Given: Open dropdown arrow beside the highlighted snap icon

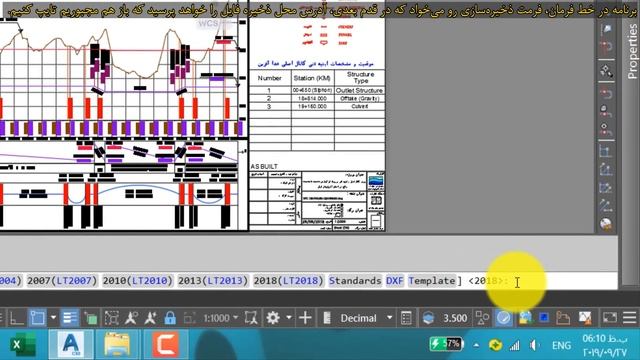Looking at the screenshot, I should [53, 318].
